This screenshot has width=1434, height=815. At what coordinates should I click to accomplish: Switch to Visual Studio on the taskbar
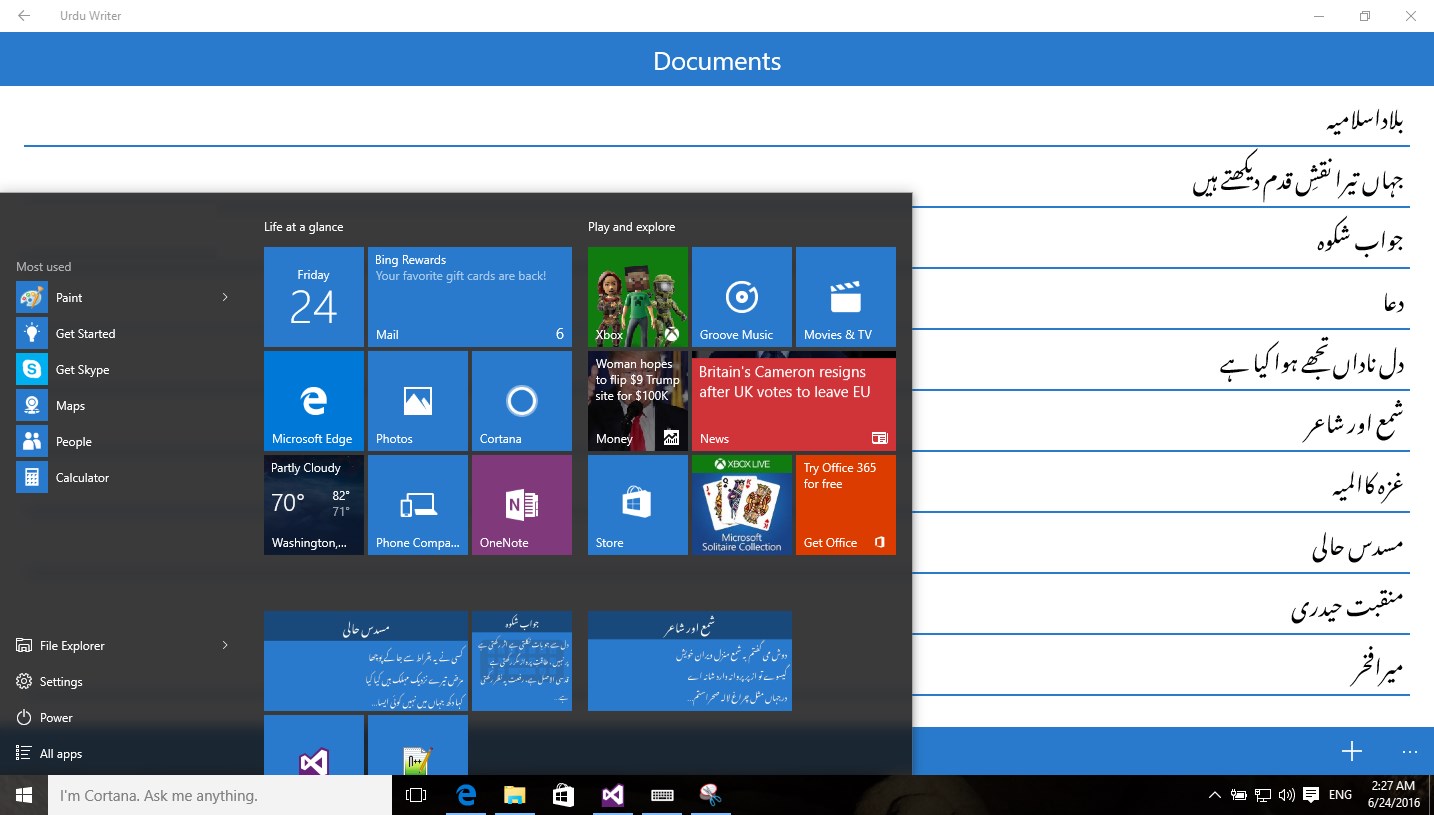[612, 795]
